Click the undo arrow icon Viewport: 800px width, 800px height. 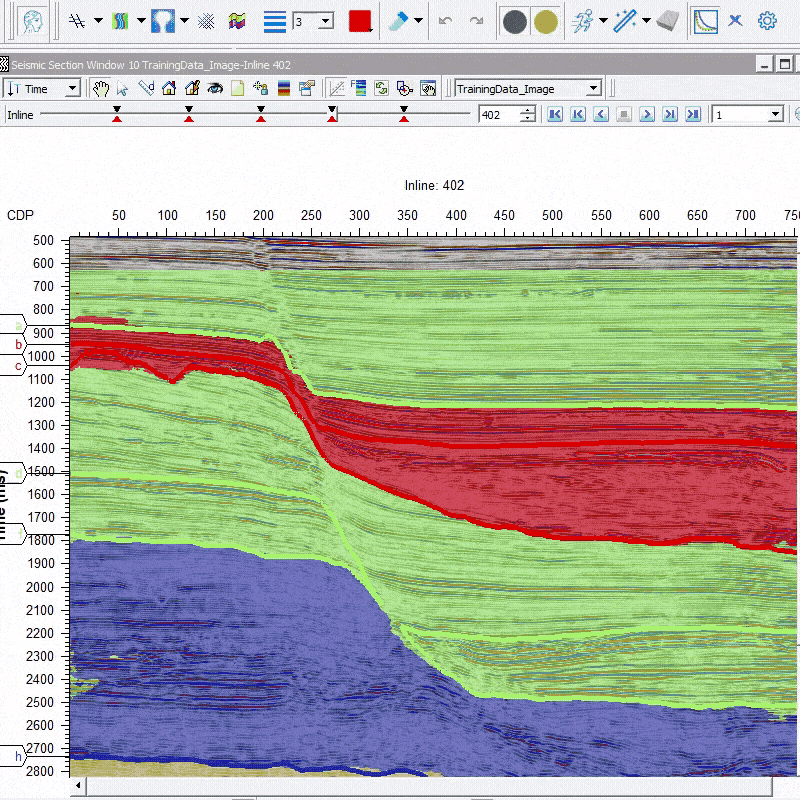pos(445,21)
